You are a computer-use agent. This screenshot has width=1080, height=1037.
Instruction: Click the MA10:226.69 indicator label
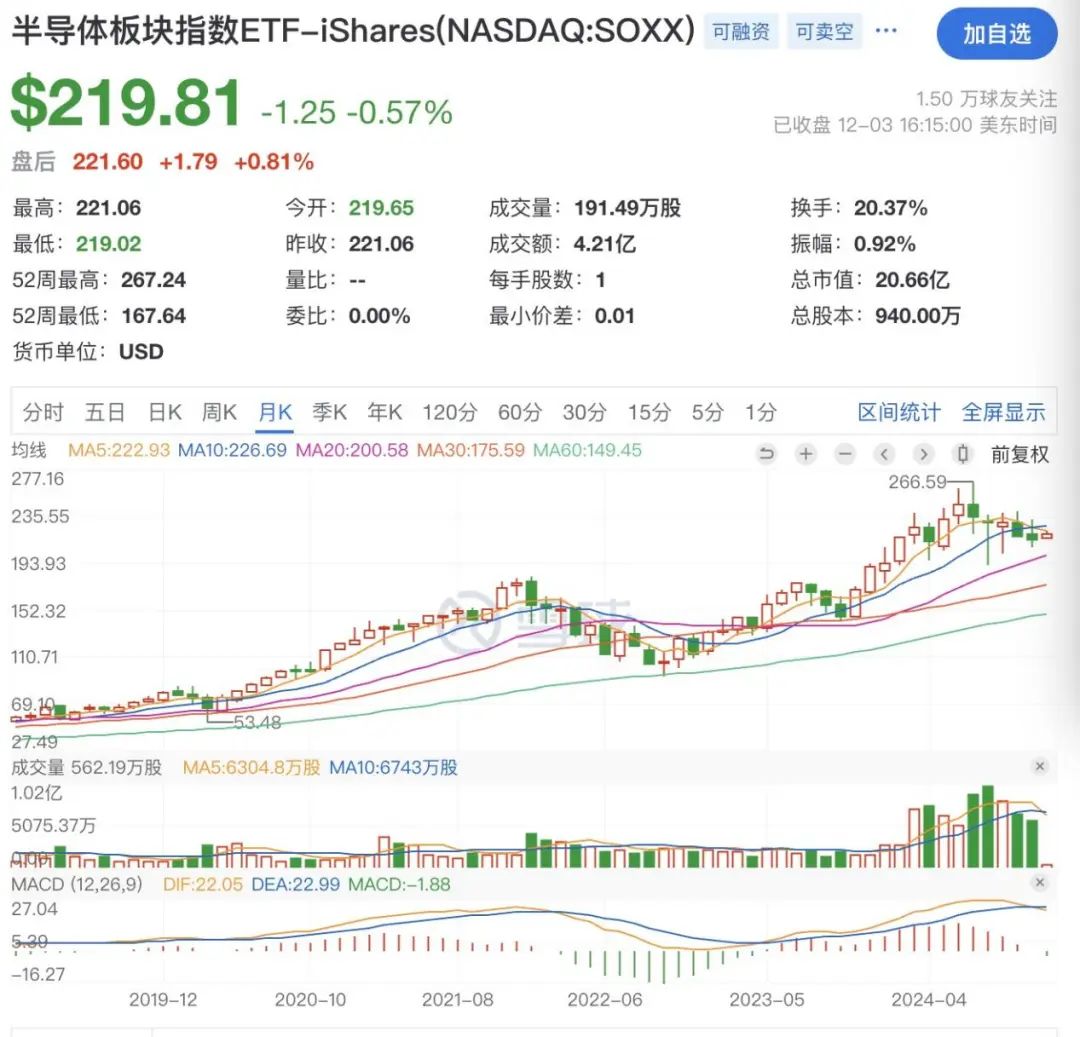(232, 450)
